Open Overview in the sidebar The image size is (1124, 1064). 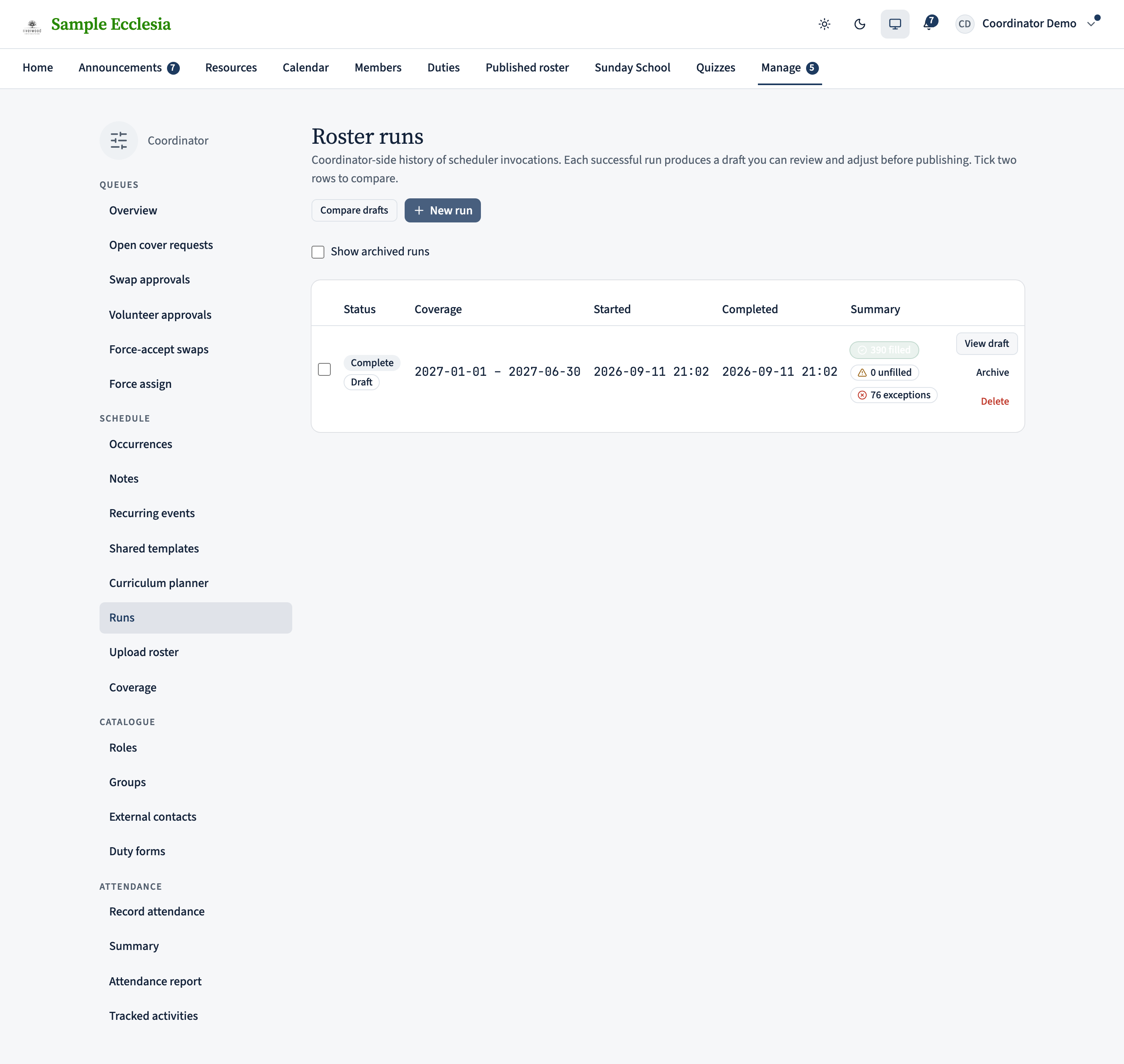(x=195, y=210)
